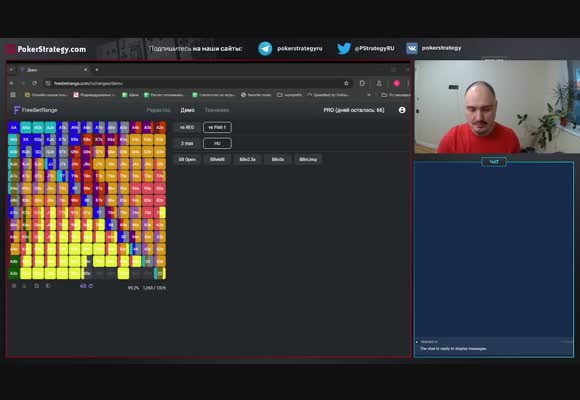The width and height of the screenshot is (580, 400).
Task: Click the settings icon under the range grid
Action: pyautogui.click(x=14, y=286)
